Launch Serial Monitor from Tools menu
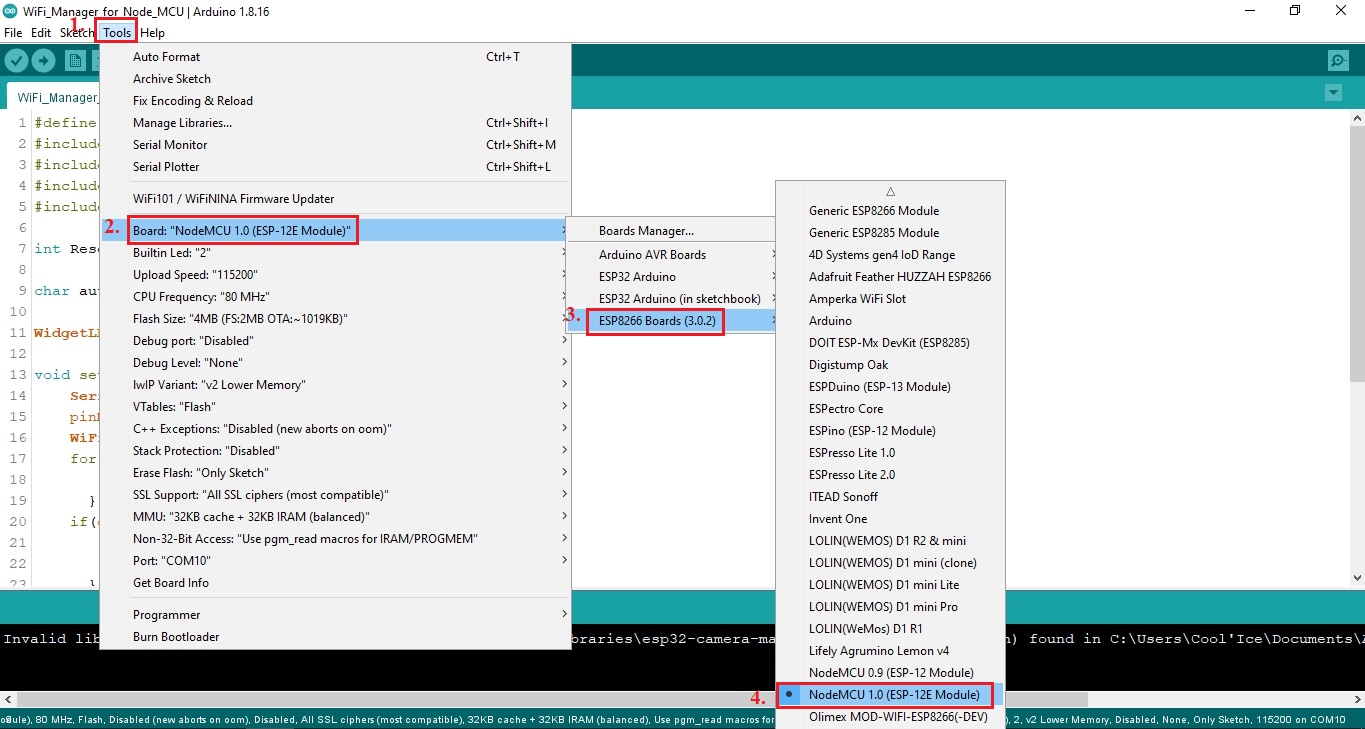Screen dimensions: 1365x729 click(336, 145)
